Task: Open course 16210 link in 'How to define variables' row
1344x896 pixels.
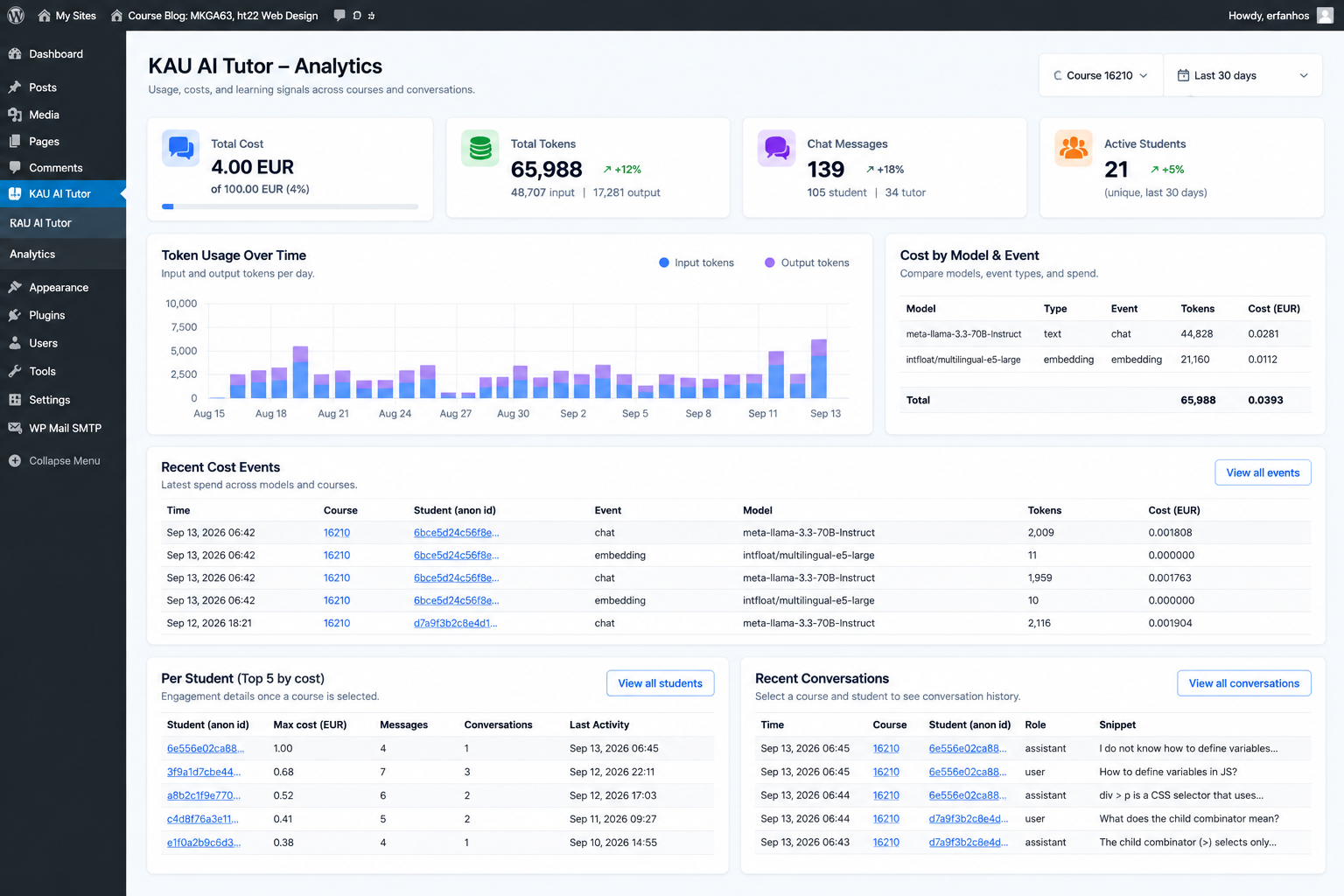Action: click(x=886, y=772)
